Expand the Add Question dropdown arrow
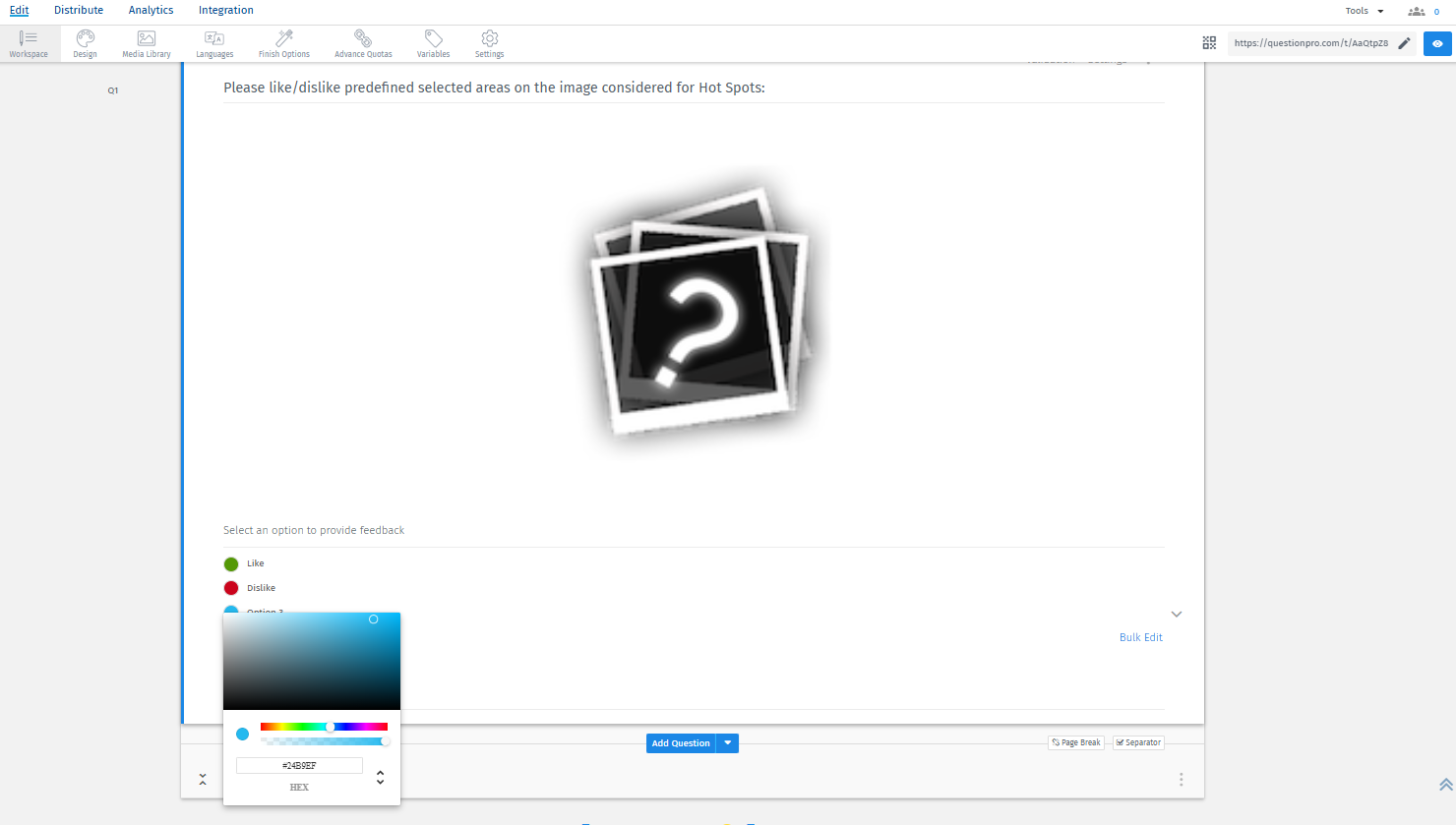 pos(727,743)
